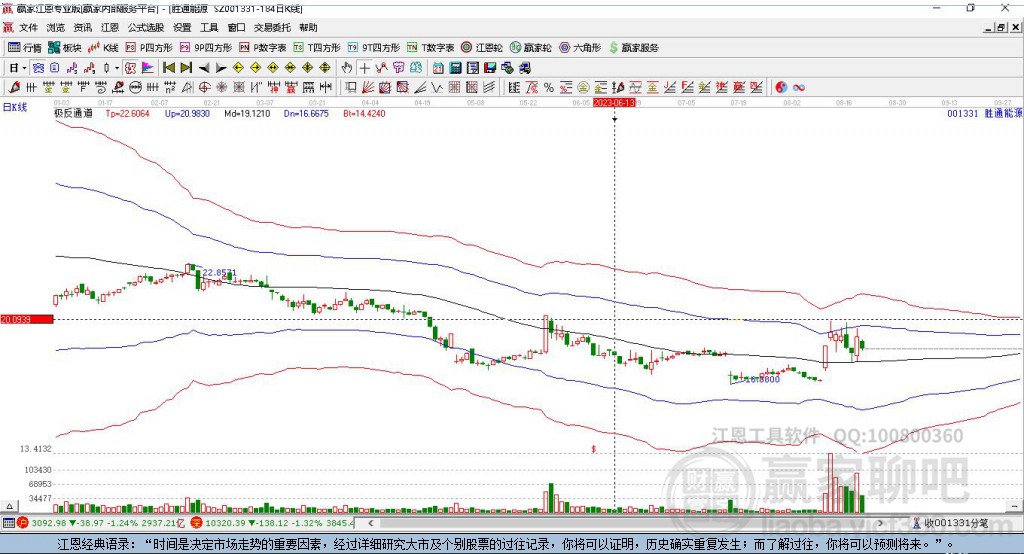1024x554 pixels.
Task: Jump to the last bar icon
Action: click(x=186, y=68)
